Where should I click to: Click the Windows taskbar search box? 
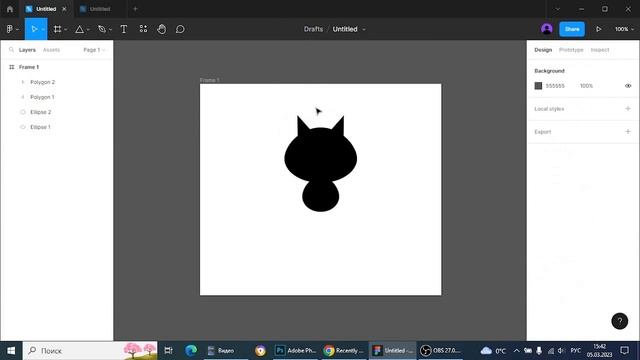coord(90,351)
